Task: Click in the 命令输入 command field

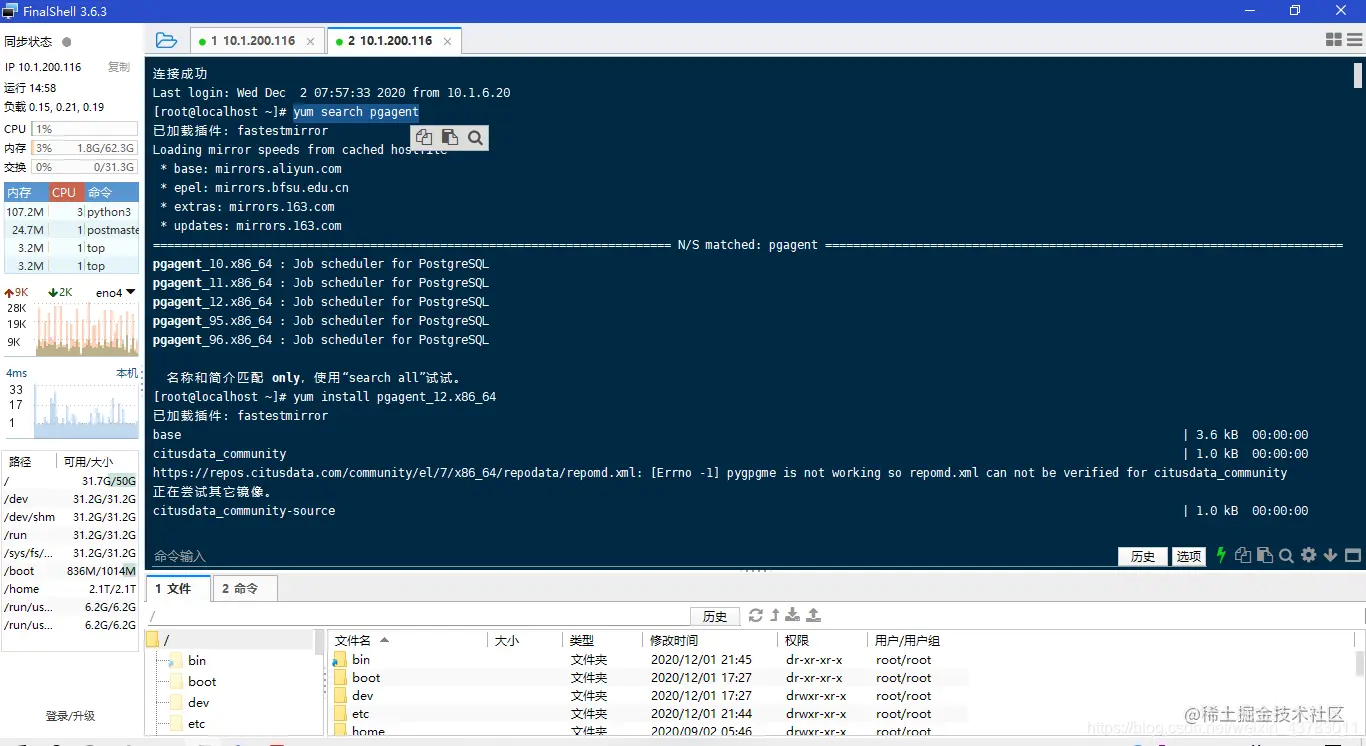Action: tap(630, 556)
